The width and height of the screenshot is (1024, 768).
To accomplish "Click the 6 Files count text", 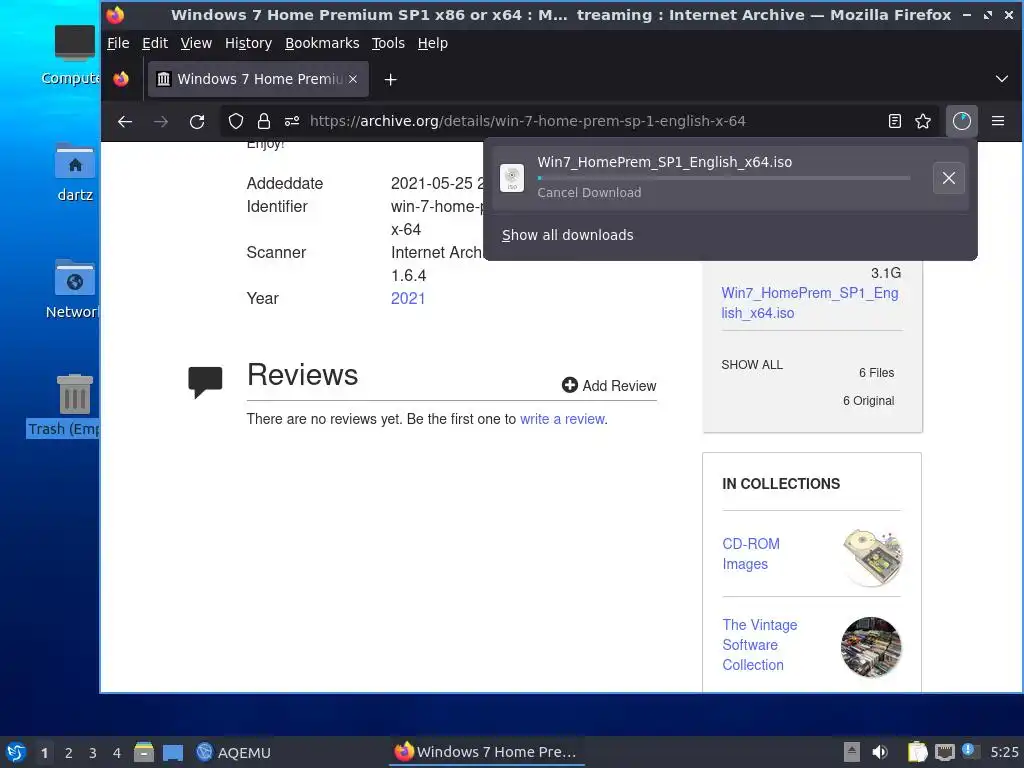I will (x=876, y=373).
